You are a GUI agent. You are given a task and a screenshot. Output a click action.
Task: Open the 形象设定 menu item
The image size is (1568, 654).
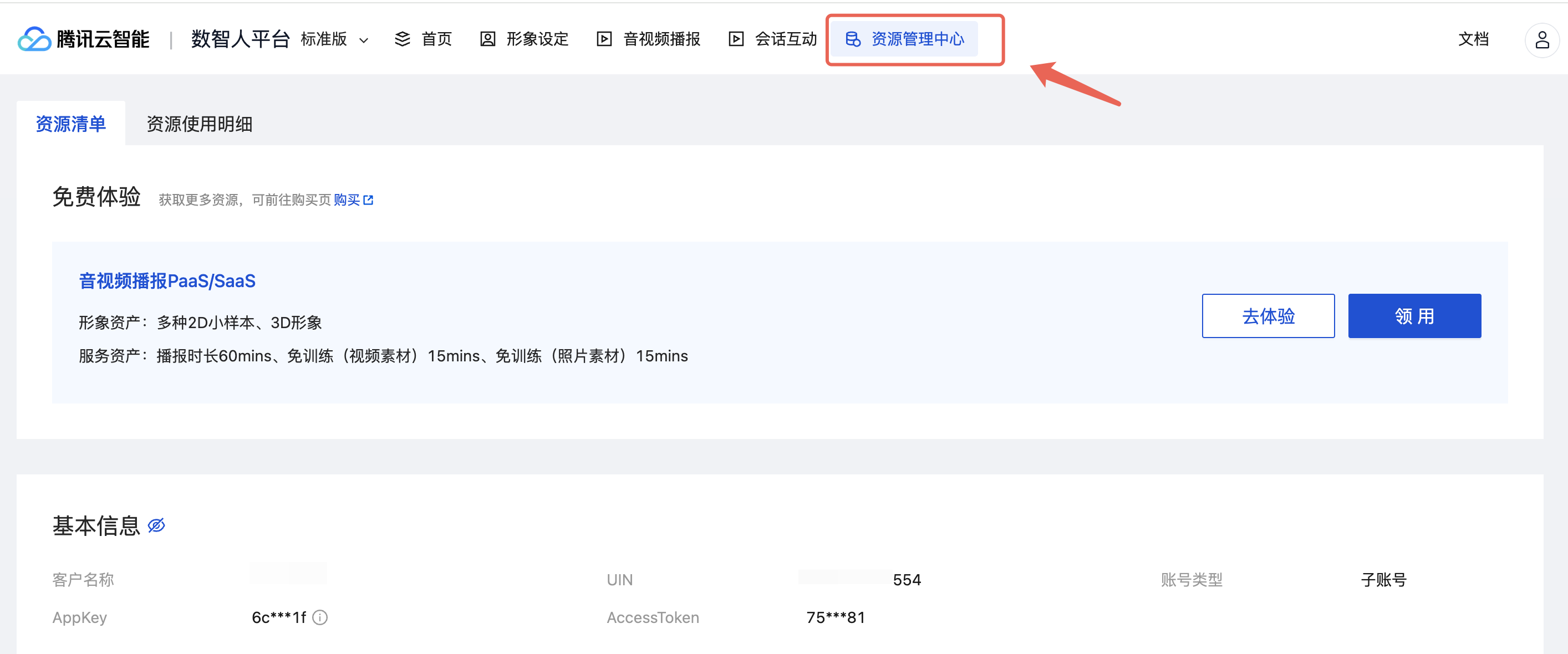[537, 39]
